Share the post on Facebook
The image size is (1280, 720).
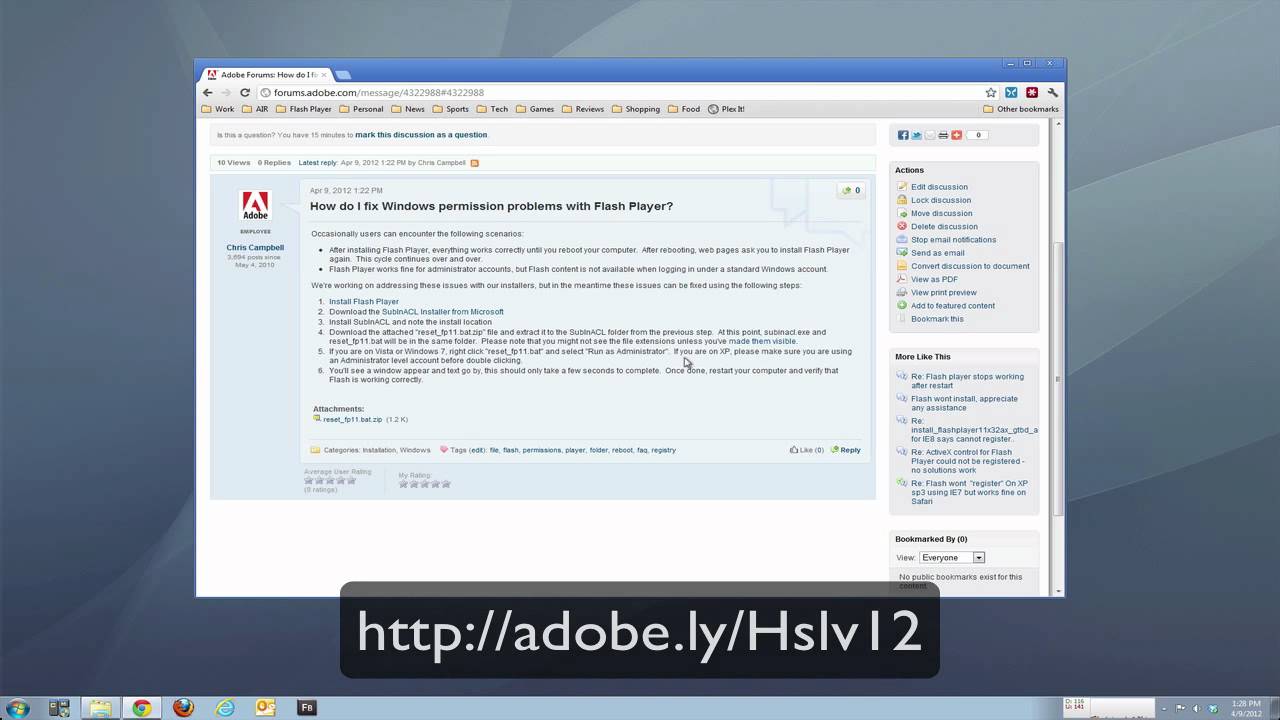pyautogui.click(x=903, y=135)
